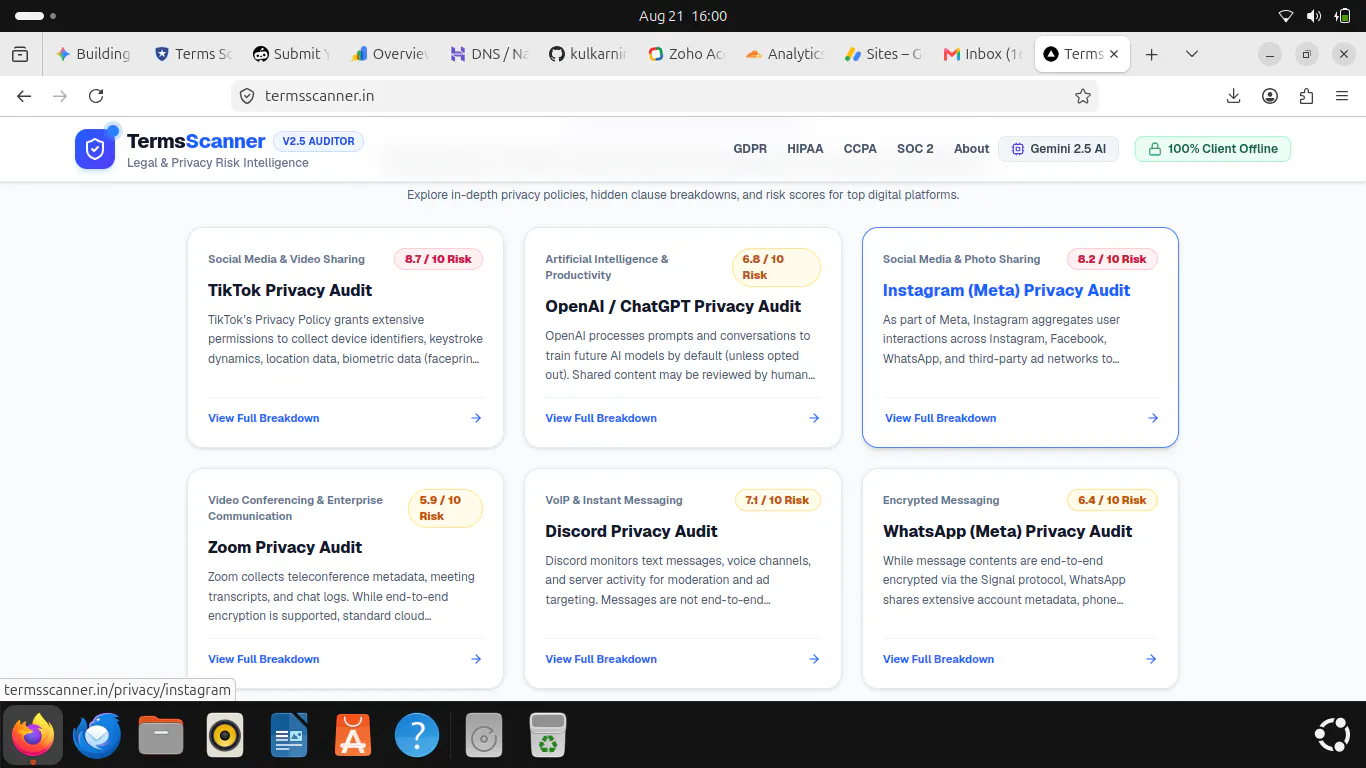This screenshot has height=768, width=1366.
Task: Click the Discord Privacy Audit title
Action: 632,531
